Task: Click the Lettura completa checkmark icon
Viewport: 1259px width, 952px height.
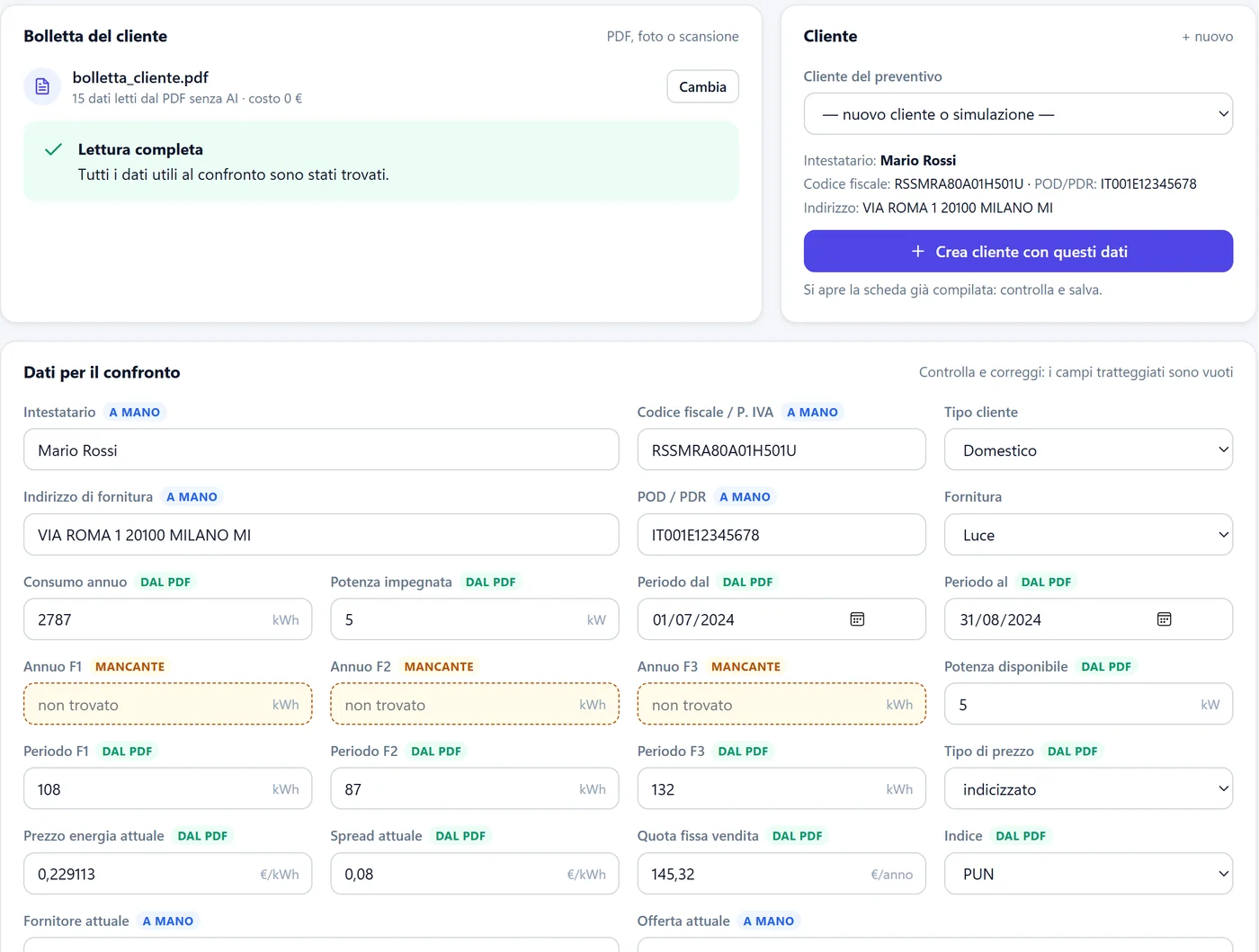Action: coord(53,149)
